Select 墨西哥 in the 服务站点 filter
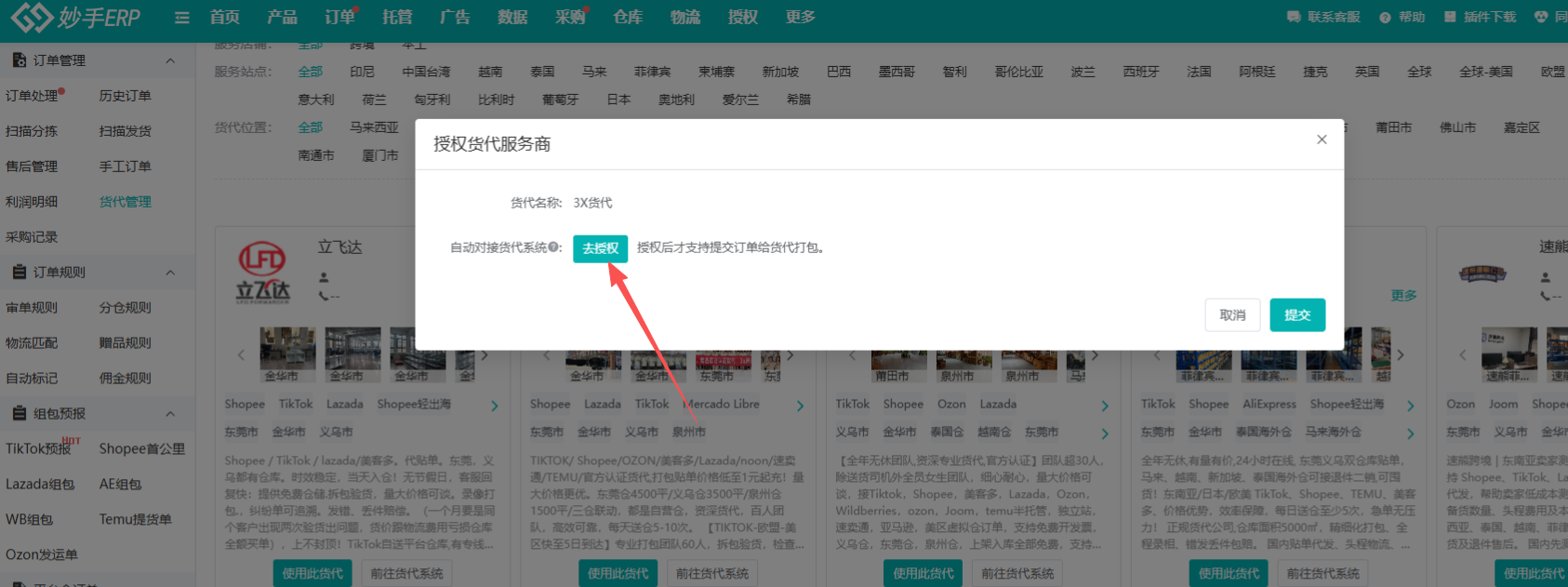1568x587 pixels. pos(897,72)
